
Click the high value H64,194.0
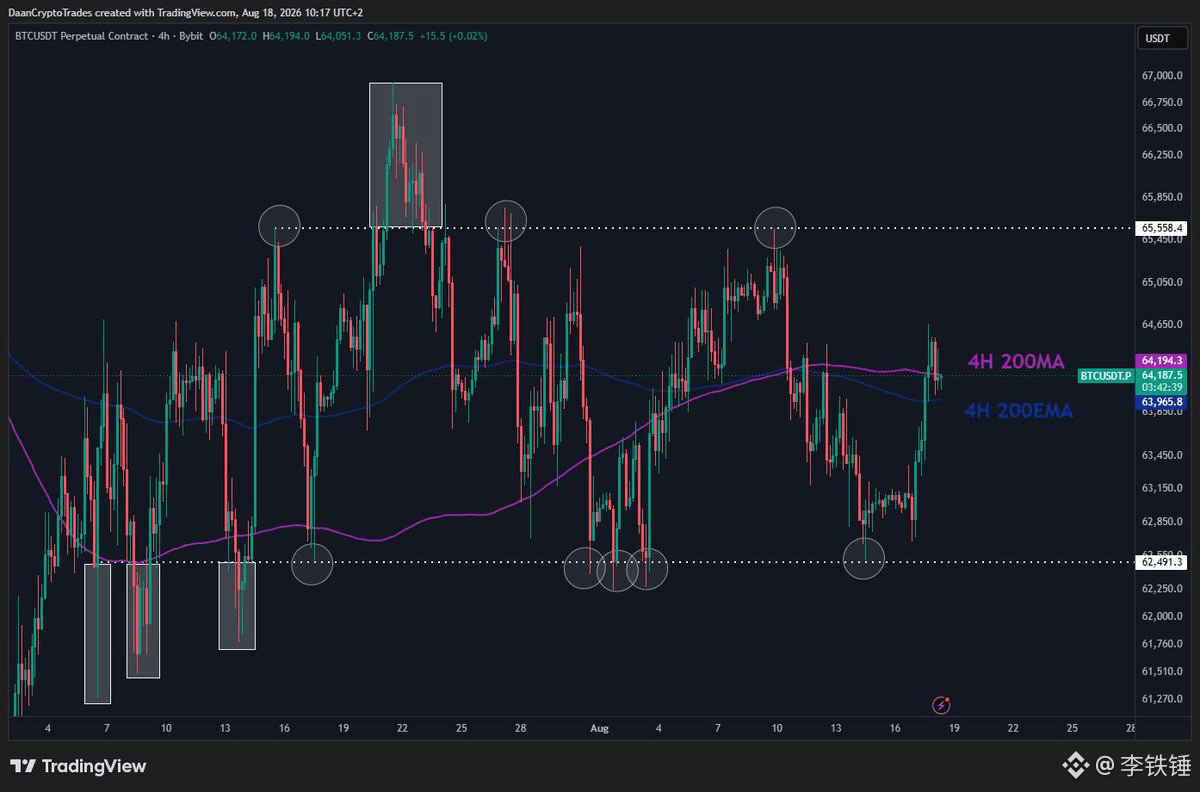[287, 36]
